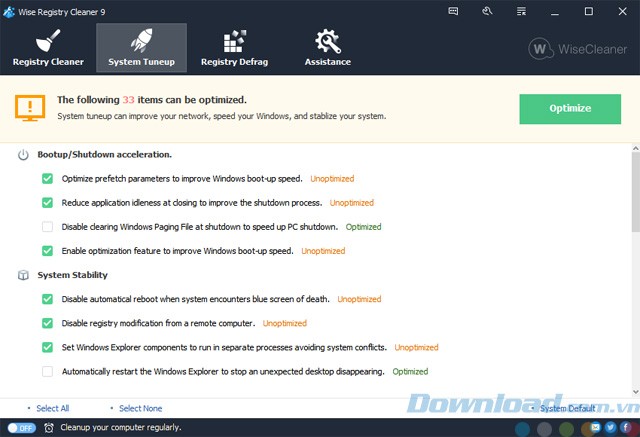Open the settings wrench icon

488,11
